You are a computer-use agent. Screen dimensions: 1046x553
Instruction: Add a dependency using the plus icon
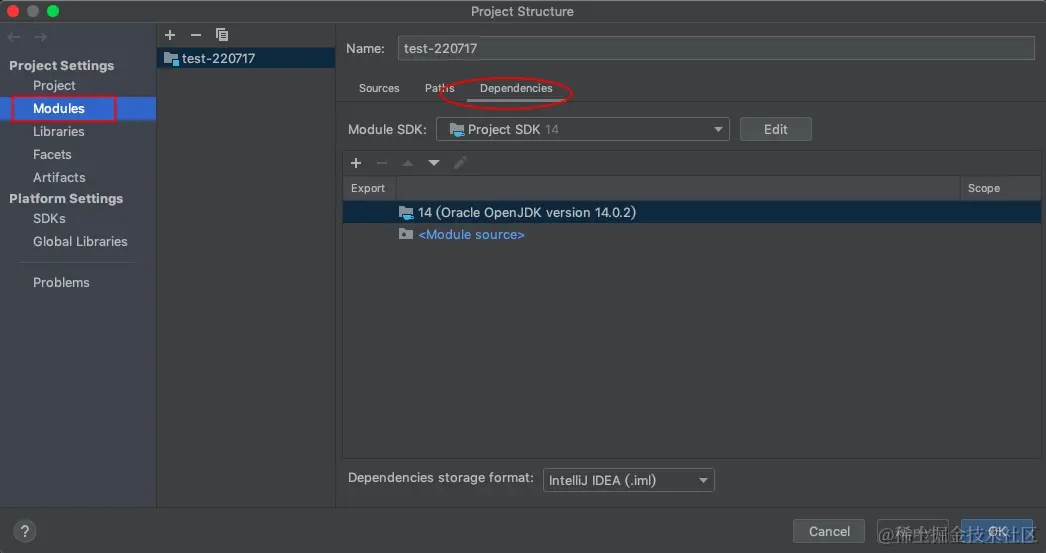(x=356, y=163)
